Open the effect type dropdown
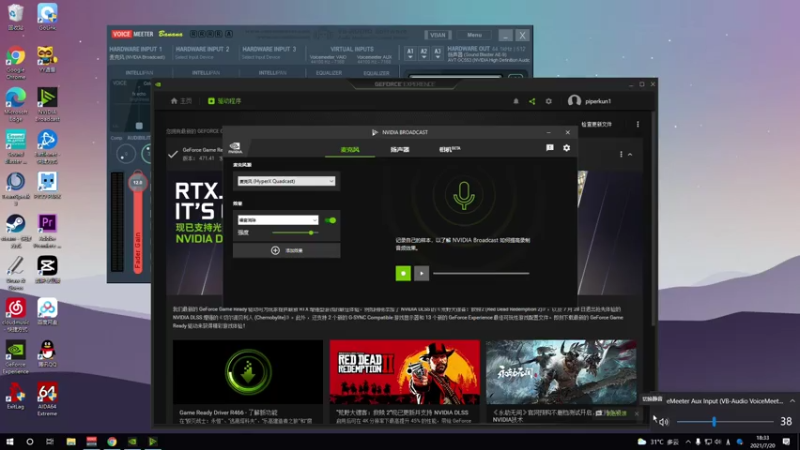This screenshot has width=800, height=450. click(278, 220)
